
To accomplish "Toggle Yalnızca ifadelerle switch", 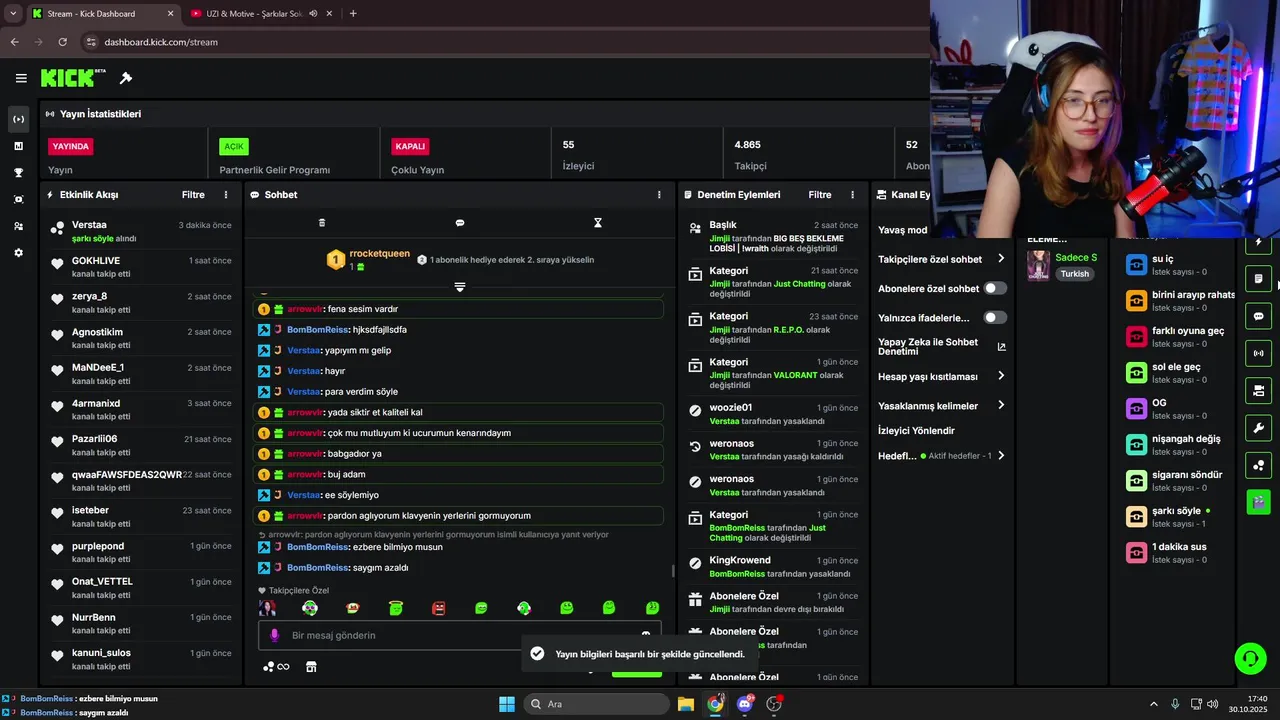I will tap(995, 317).
